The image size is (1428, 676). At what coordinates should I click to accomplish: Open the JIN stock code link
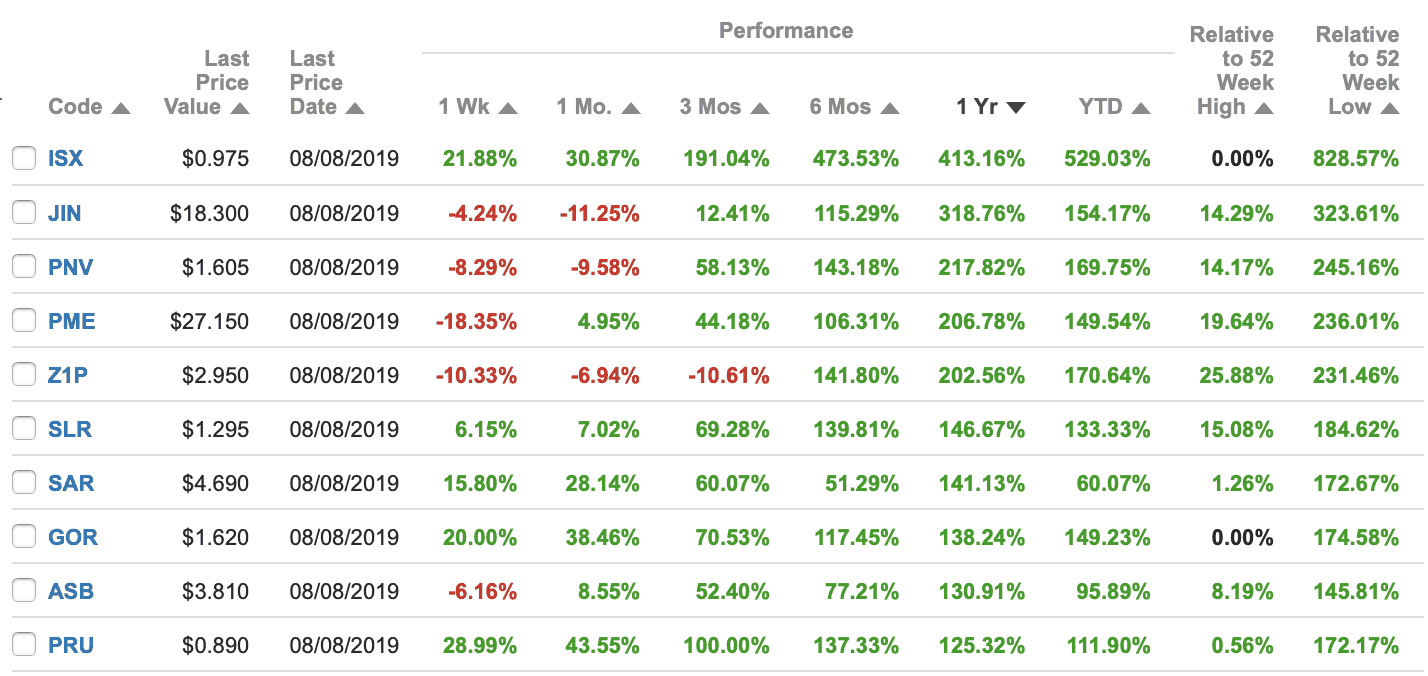pyautogui.click(x=65, y=213)
